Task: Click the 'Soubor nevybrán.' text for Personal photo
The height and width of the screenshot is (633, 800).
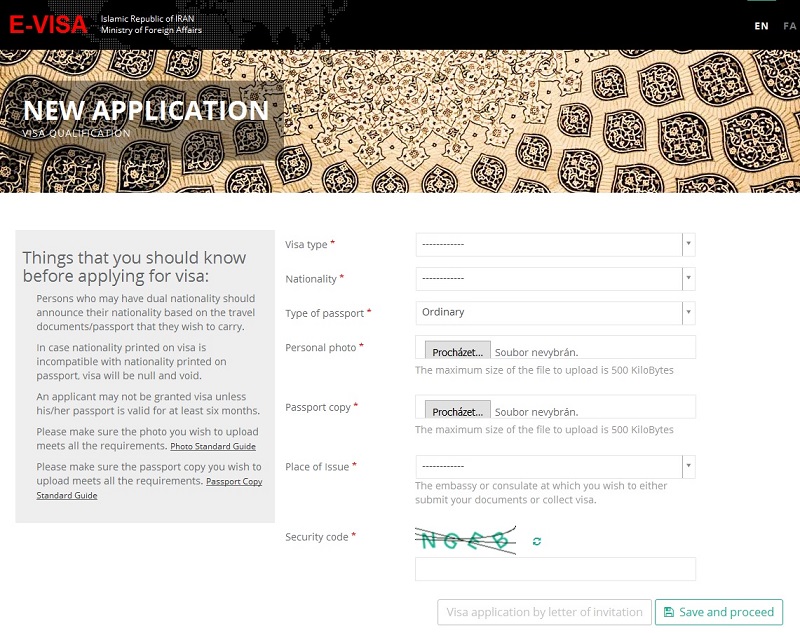Action: click(536, 352)
